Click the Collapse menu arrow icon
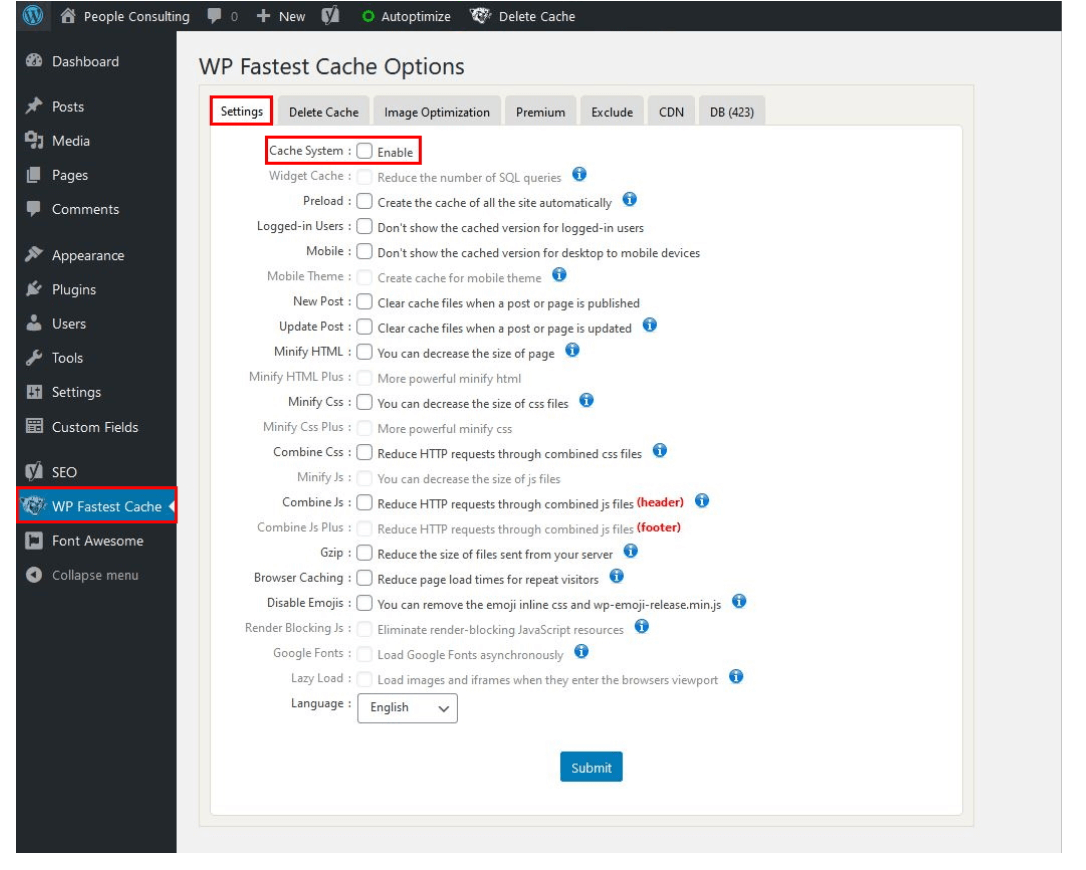1086x870 pixels. [x=34, y=575]
